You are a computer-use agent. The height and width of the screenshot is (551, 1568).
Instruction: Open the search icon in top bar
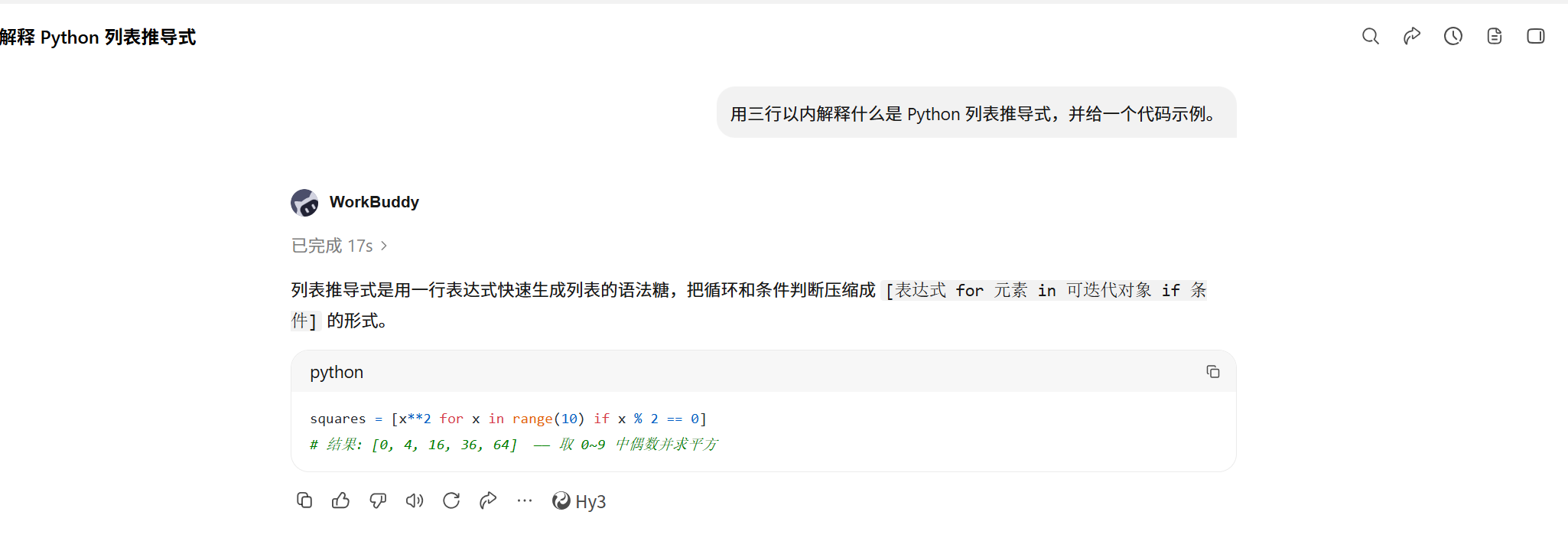[1371, 36]
